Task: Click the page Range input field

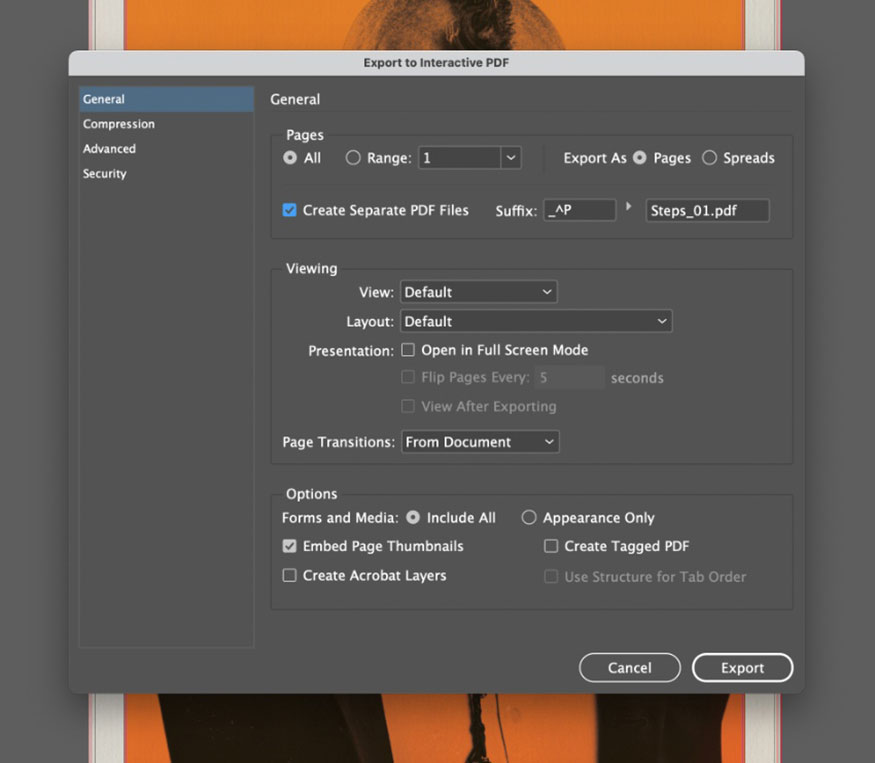Action: [x=459, y=158]
